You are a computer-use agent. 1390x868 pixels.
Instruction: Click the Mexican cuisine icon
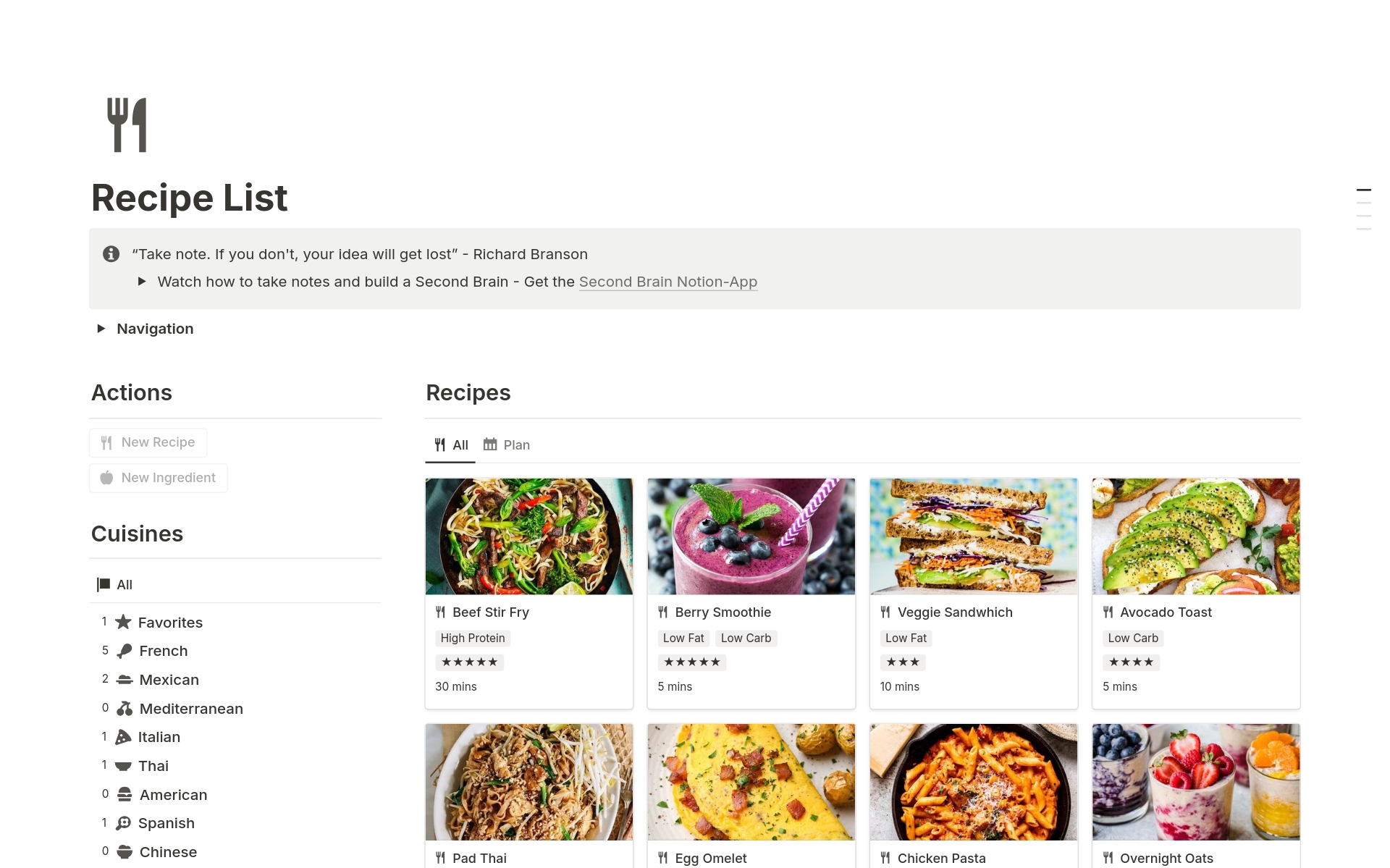point(125,680)
